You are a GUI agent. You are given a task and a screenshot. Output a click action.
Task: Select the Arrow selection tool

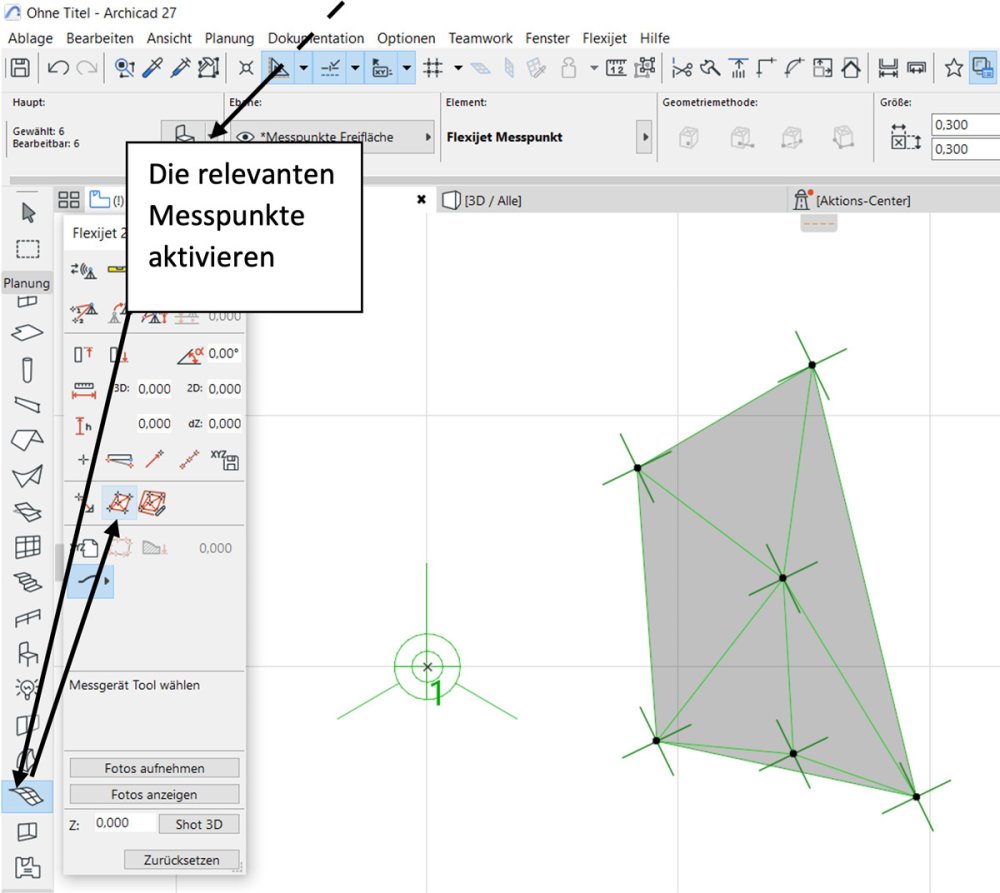click(28, 212)
